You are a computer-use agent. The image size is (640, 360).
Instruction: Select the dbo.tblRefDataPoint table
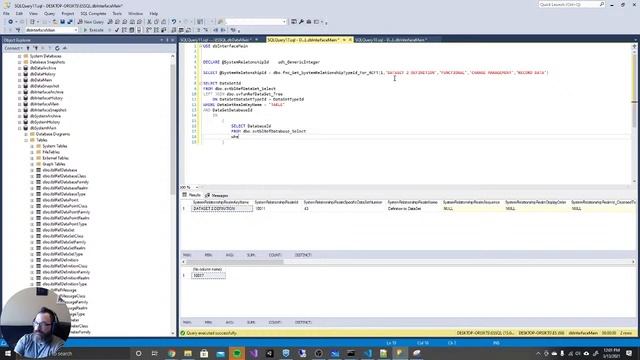pos(60,200)
